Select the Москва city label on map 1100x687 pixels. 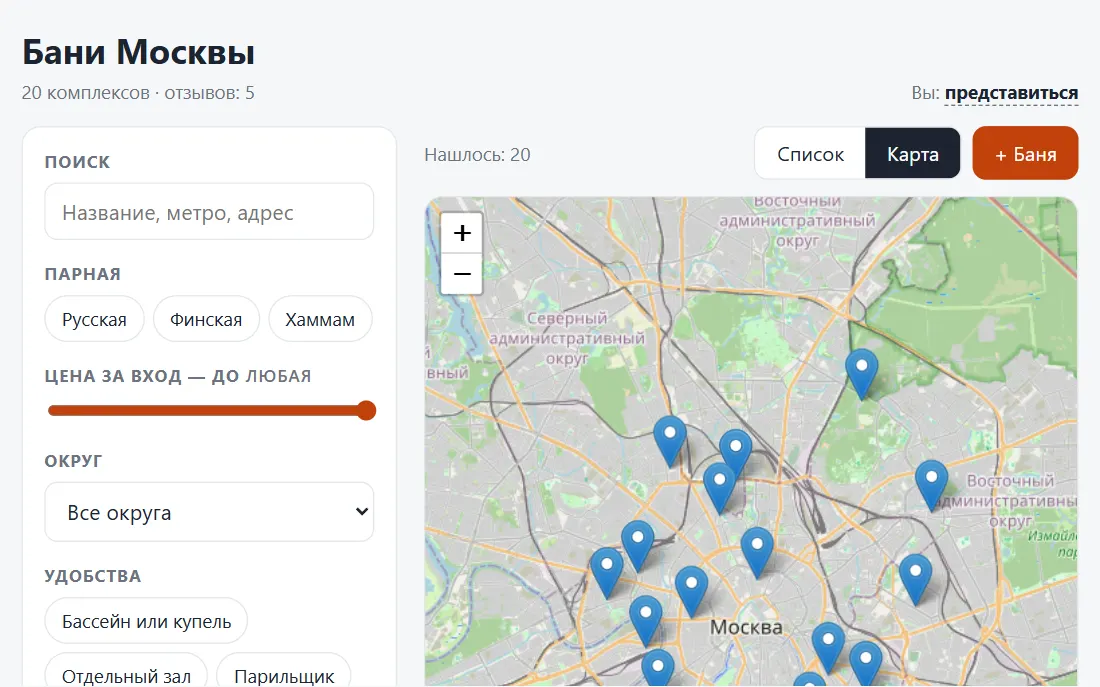point(746,627)
